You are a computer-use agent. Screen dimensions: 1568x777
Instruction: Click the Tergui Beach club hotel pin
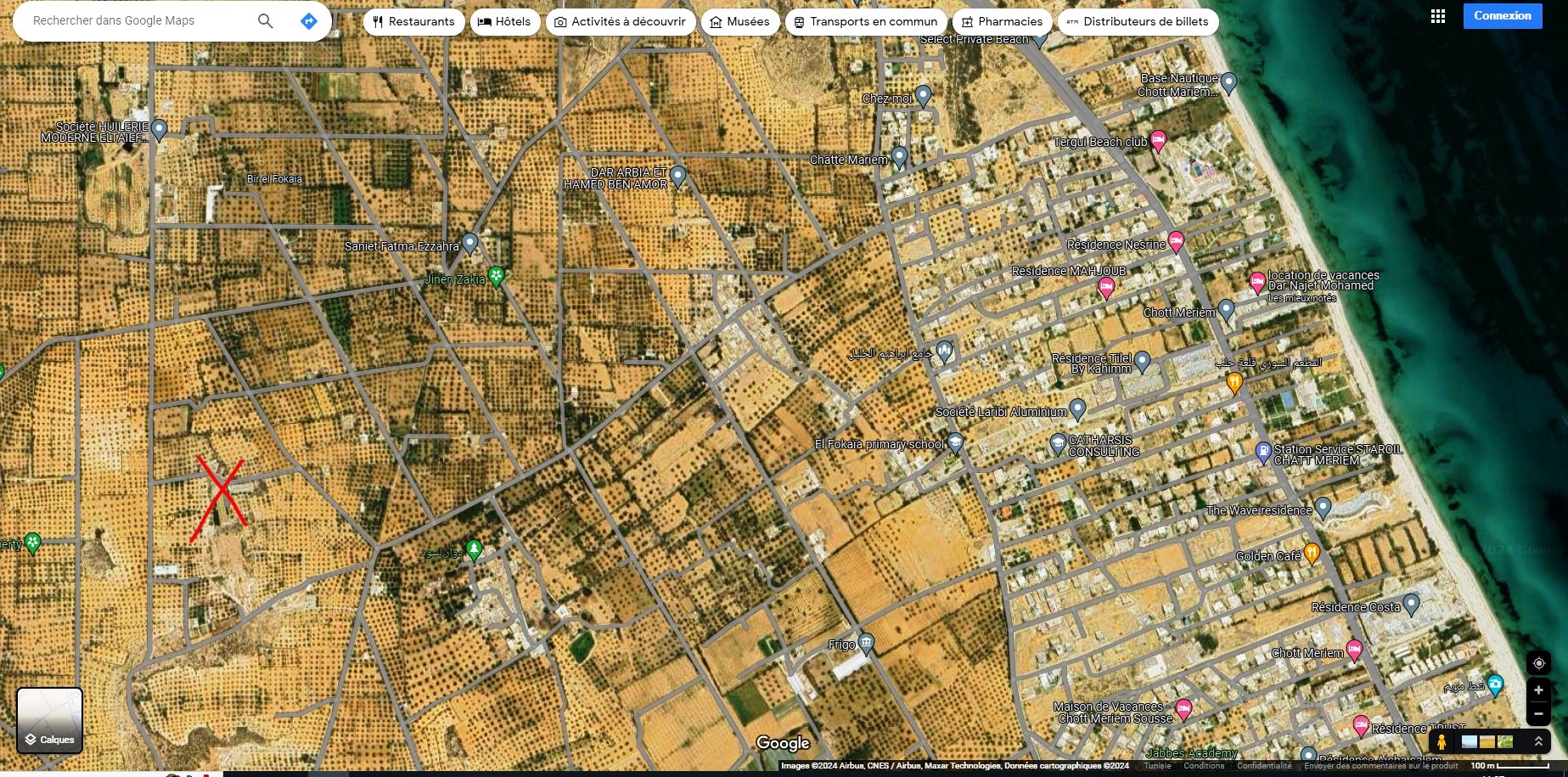[1158, 140]
